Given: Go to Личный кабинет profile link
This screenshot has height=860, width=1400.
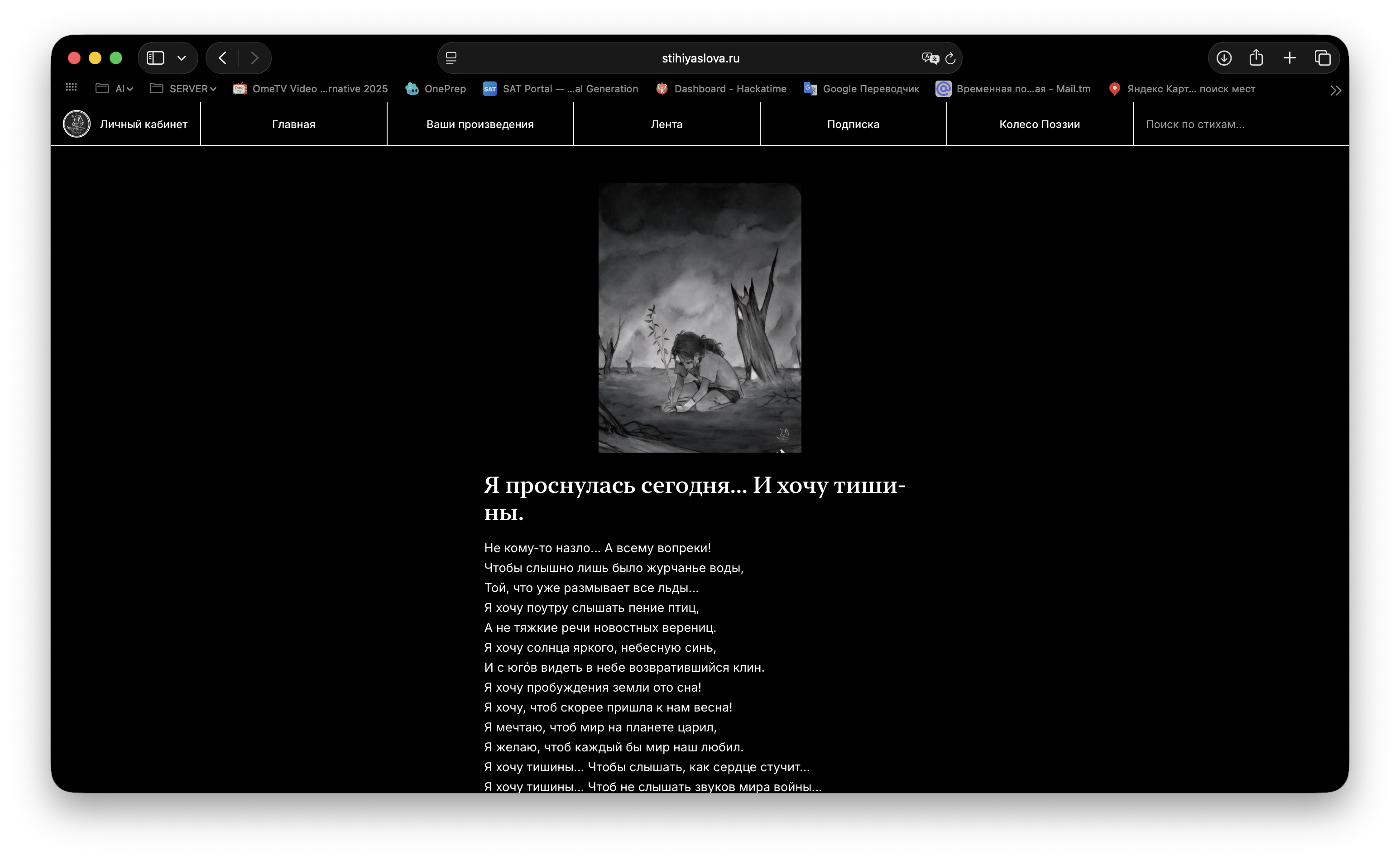Looking at the screenshot, I should point(126,124).
